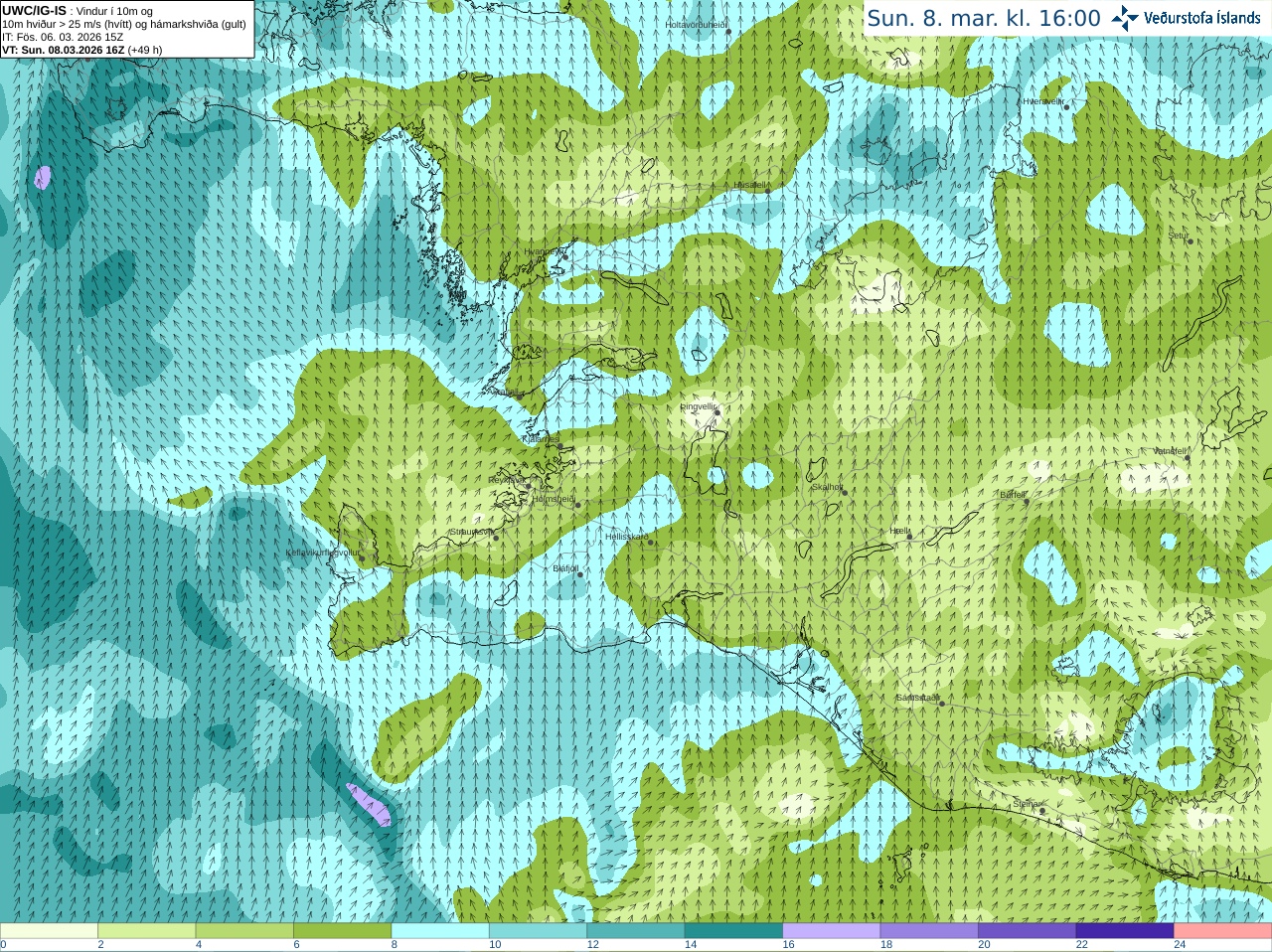This screenshot has height=952, width=1272.
Task: Click the 'IT: Fös. 06. 03. 2026 15Z' line
Action: pos(63,37)
